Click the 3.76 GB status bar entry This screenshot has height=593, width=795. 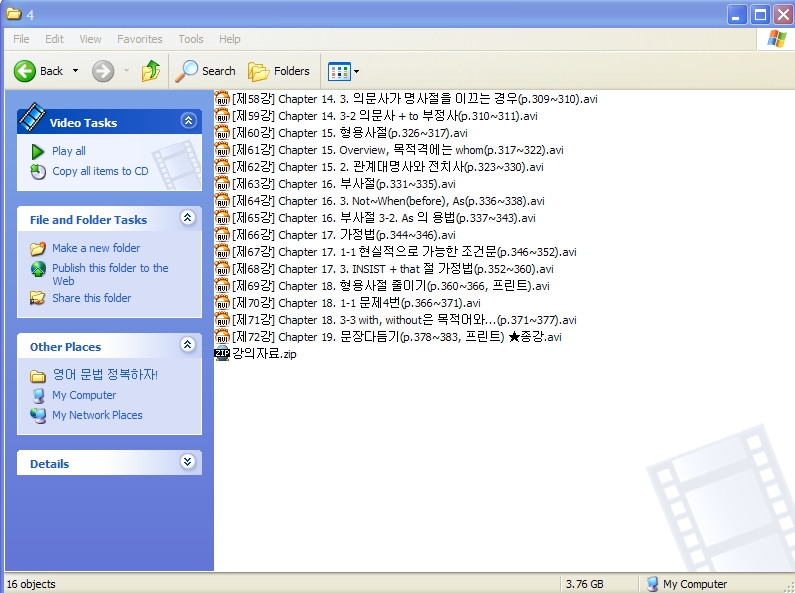[x=585, y=584]
